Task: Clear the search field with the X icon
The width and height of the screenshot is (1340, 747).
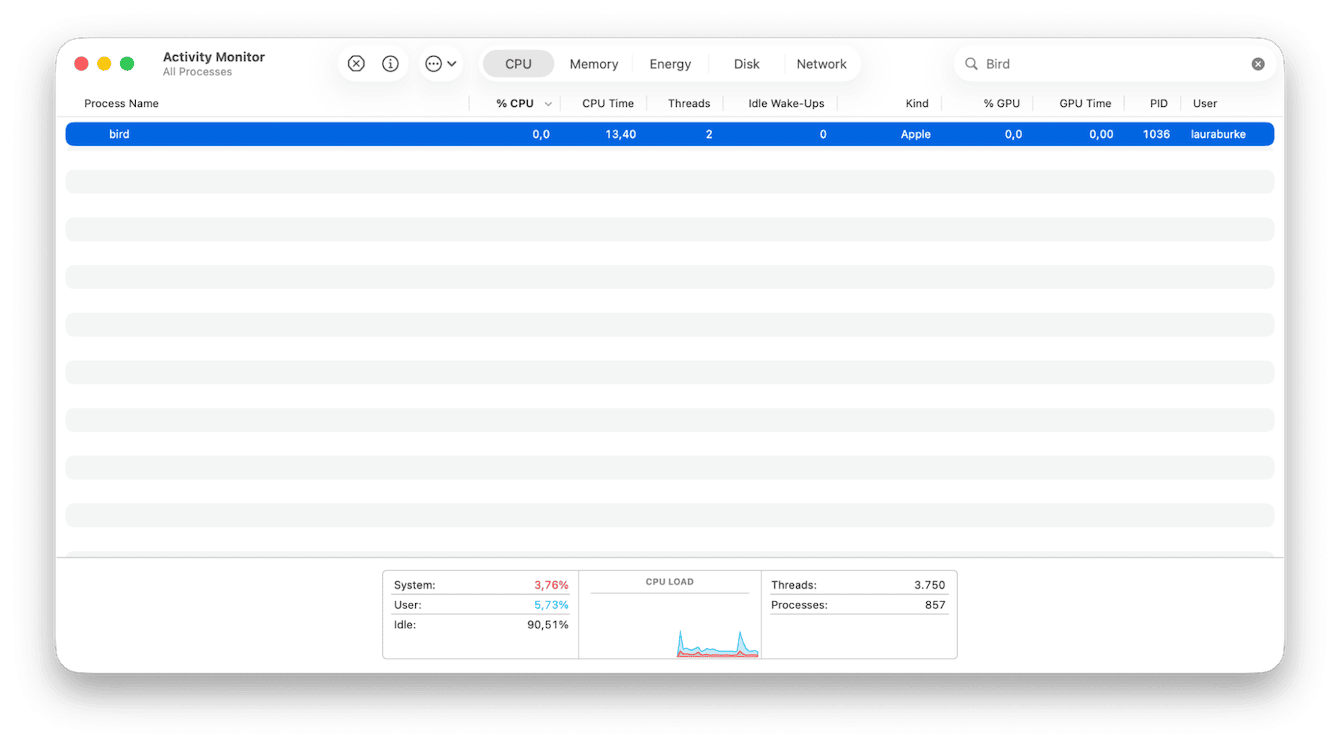Action: tap(1258, 63)
